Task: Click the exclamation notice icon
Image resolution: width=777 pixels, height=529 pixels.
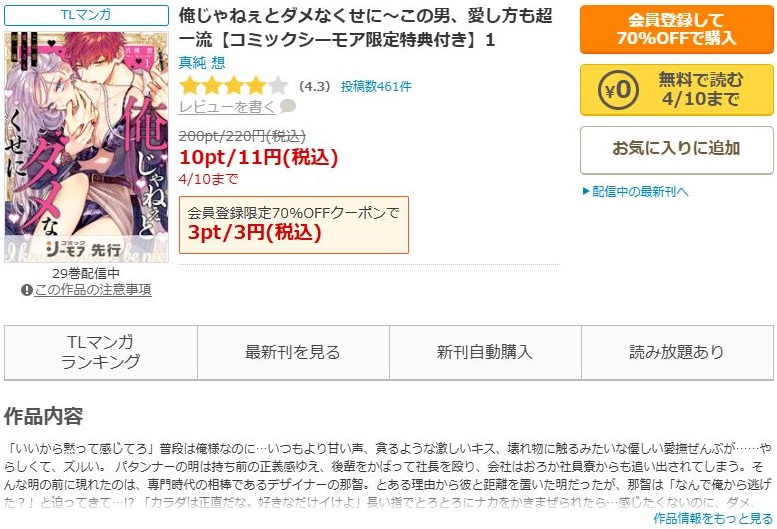Action: pyautogui.click(x=27, y=290)
